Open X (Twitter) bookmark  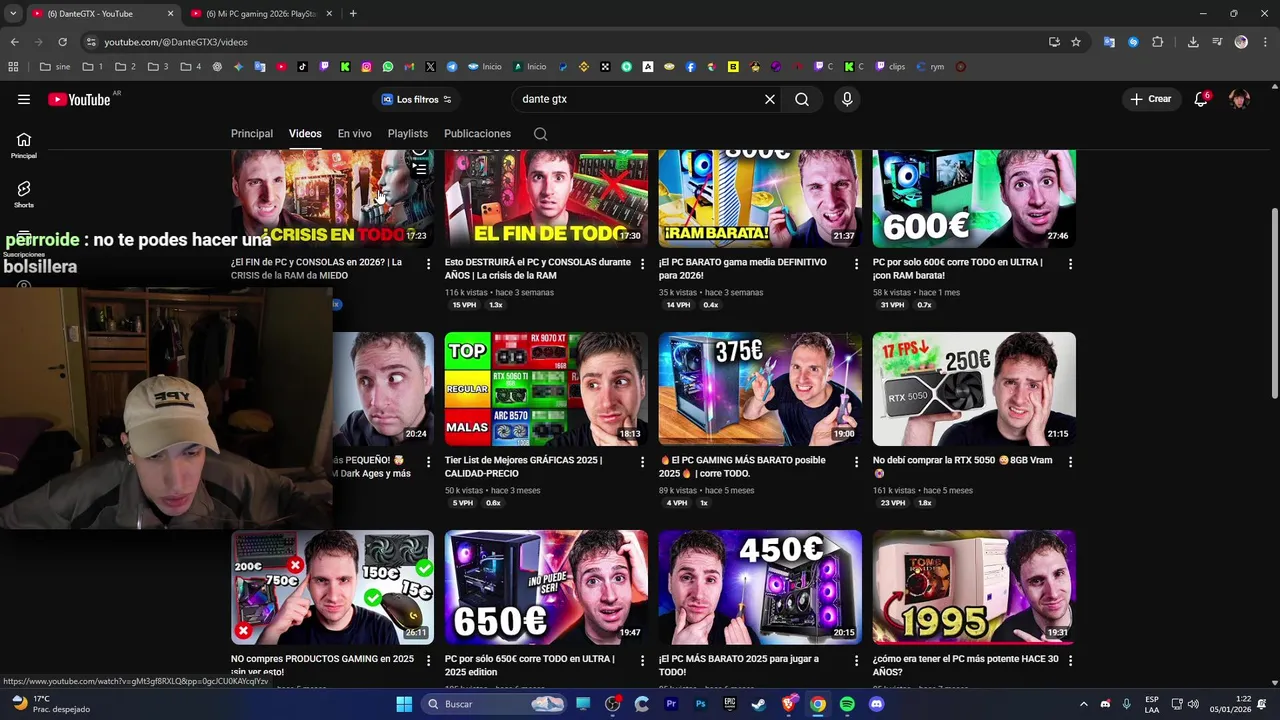430,67
